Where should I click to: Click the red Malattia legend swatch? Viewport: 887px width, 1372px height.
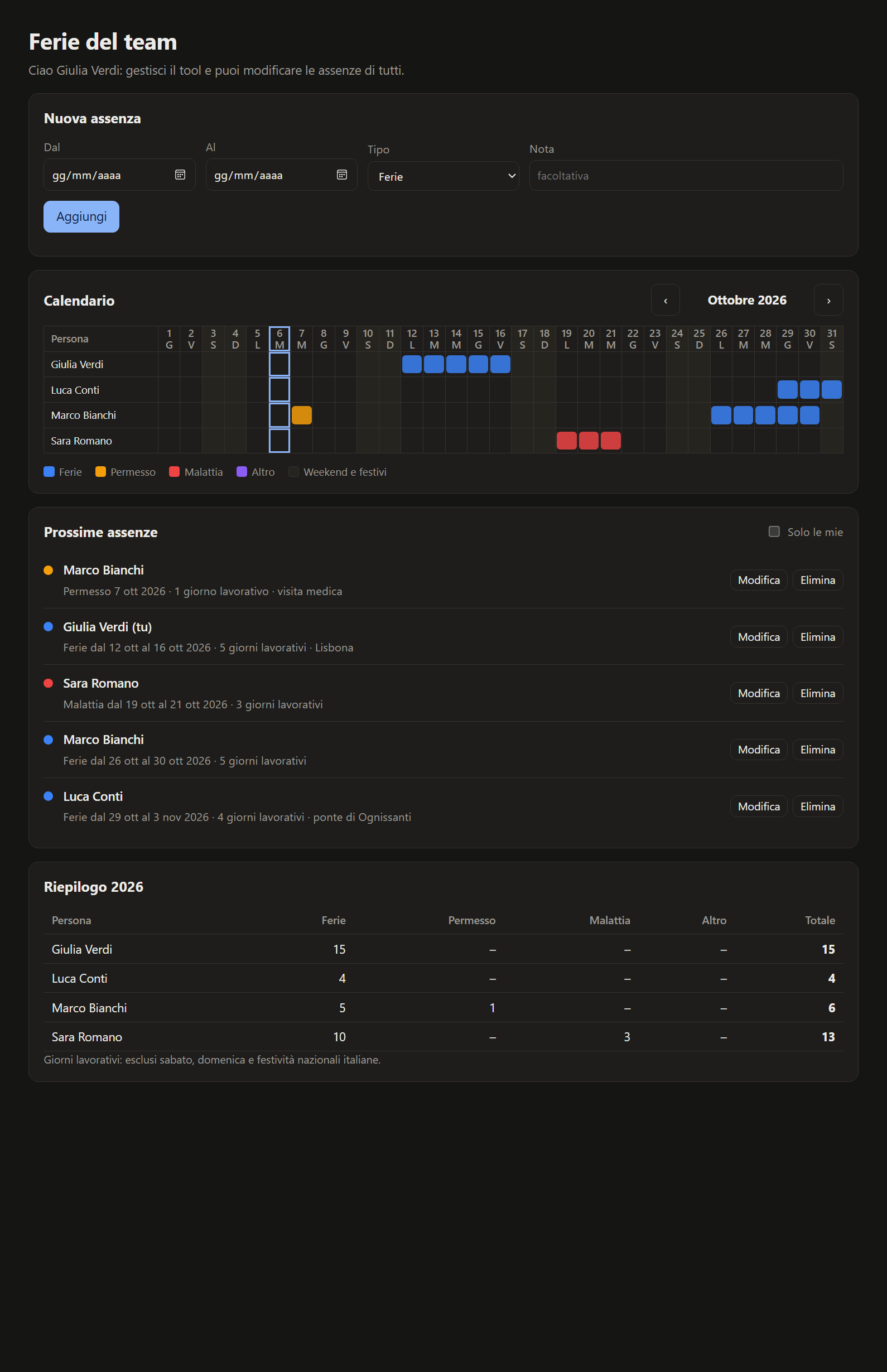coord(174,471)
